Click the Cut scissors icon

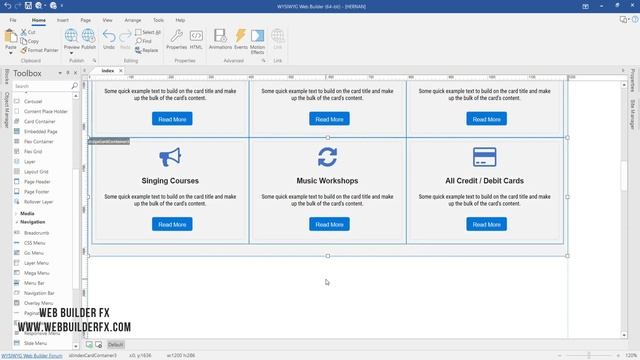24,32
